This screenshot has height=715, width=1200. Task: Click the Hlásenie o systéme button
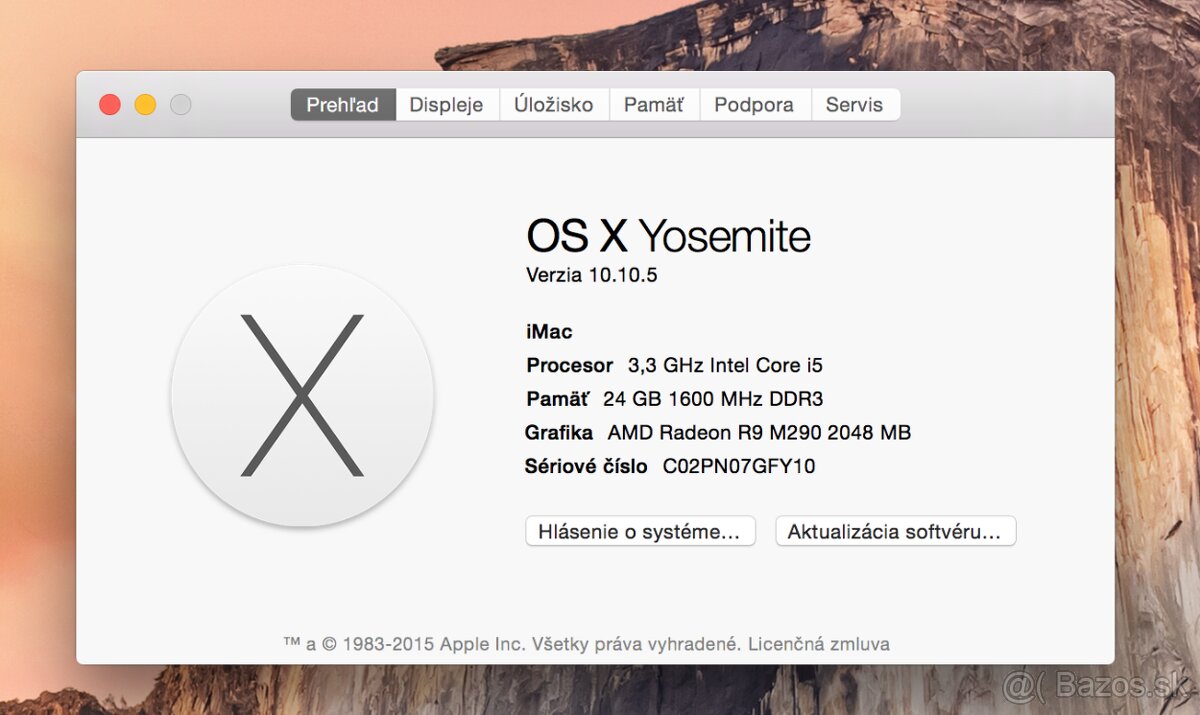640,532
